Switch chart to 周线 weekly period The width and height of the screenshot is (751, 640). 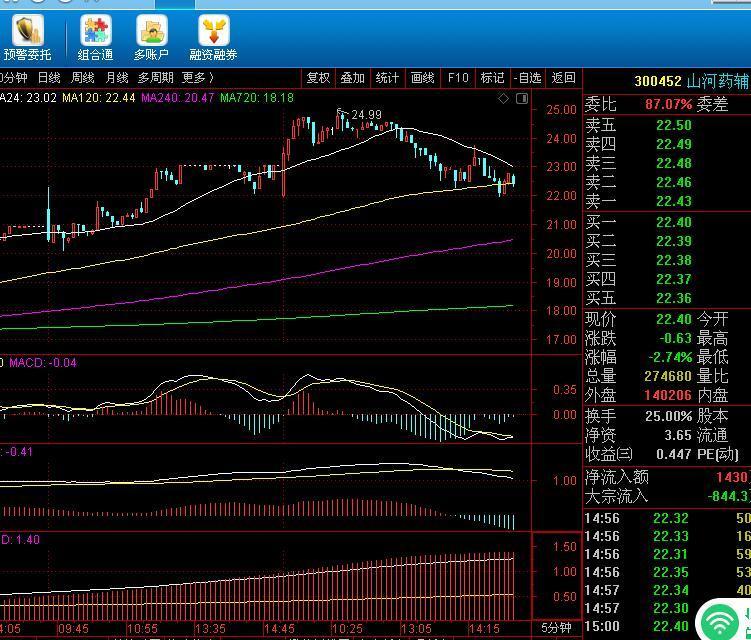83,78
